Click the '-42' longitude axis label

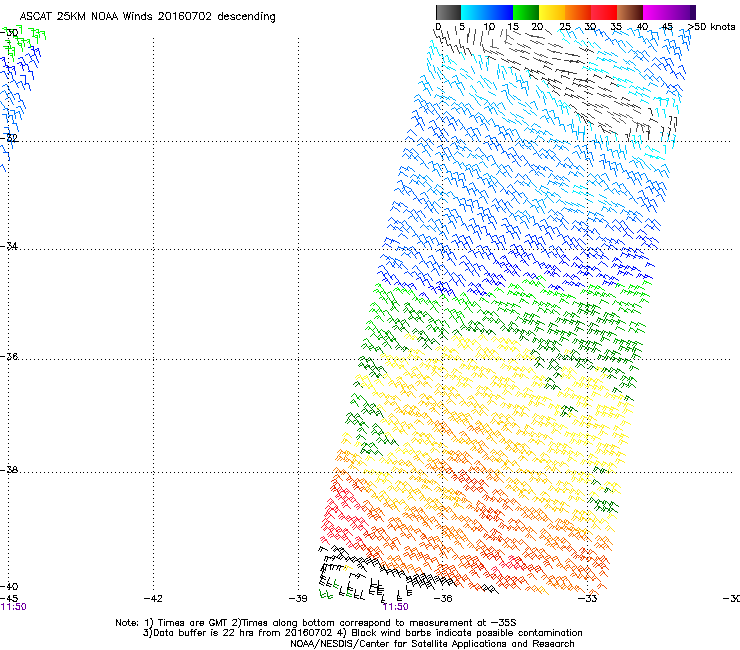click(153, 599)
